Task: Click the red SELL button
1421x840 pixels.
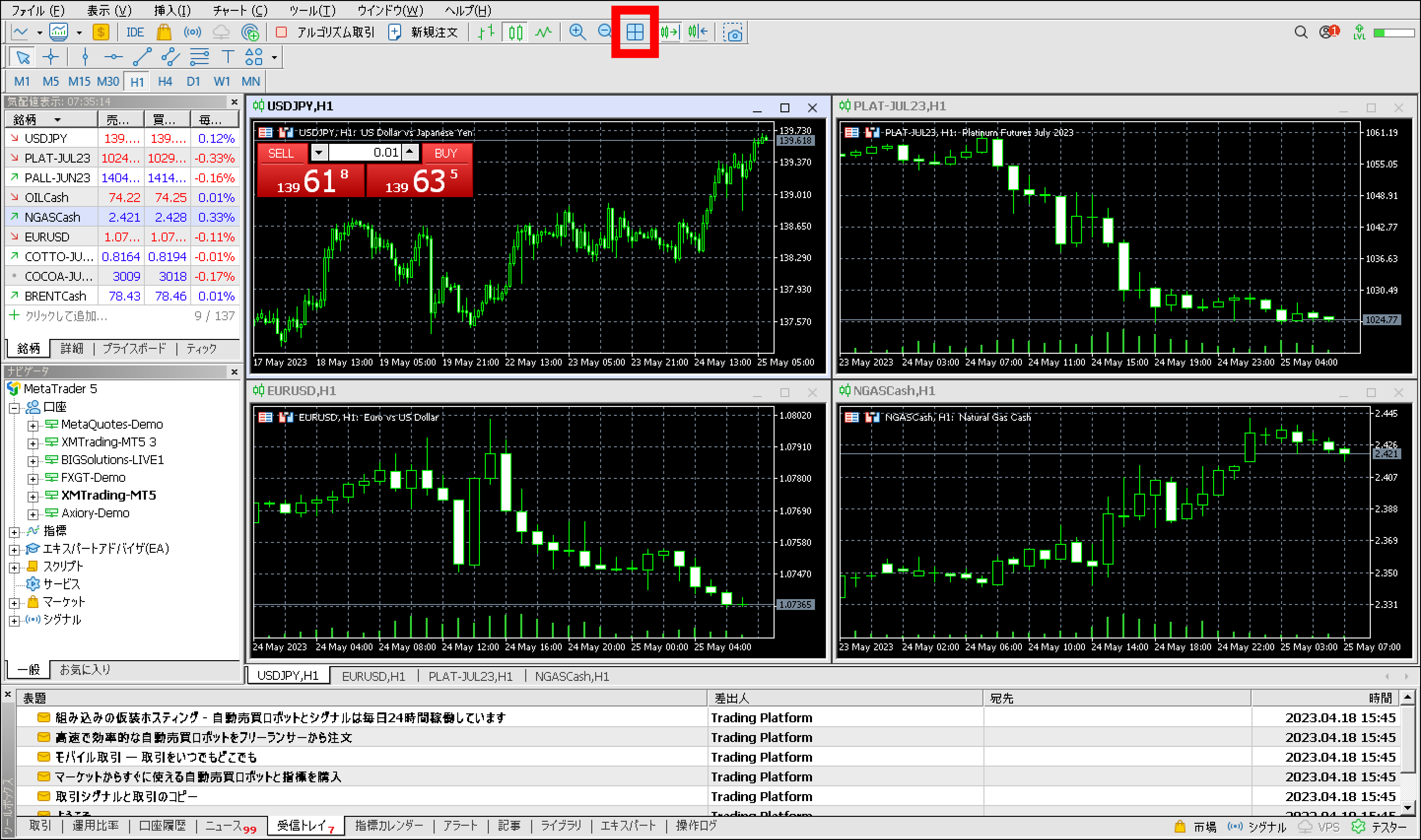Action: coord(281,153)
